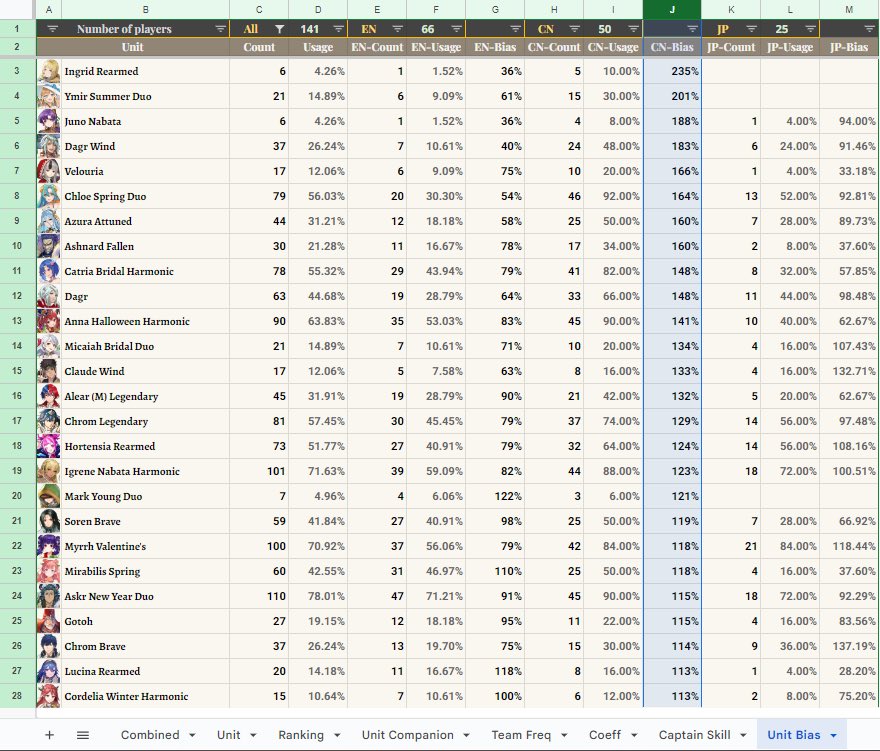This screenshot has width=880, height=751.
Task: Select Chloe Spring Duo CN-Usage 92.00%
Action: (x=613, y=196)
